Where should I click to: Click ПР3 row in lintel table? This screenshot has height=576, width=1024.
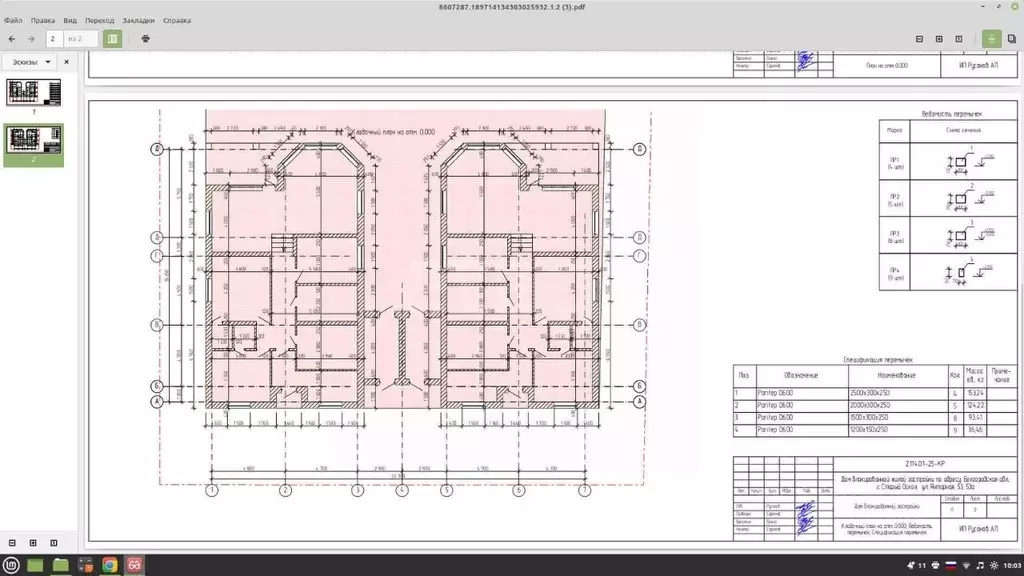[948, 235]
